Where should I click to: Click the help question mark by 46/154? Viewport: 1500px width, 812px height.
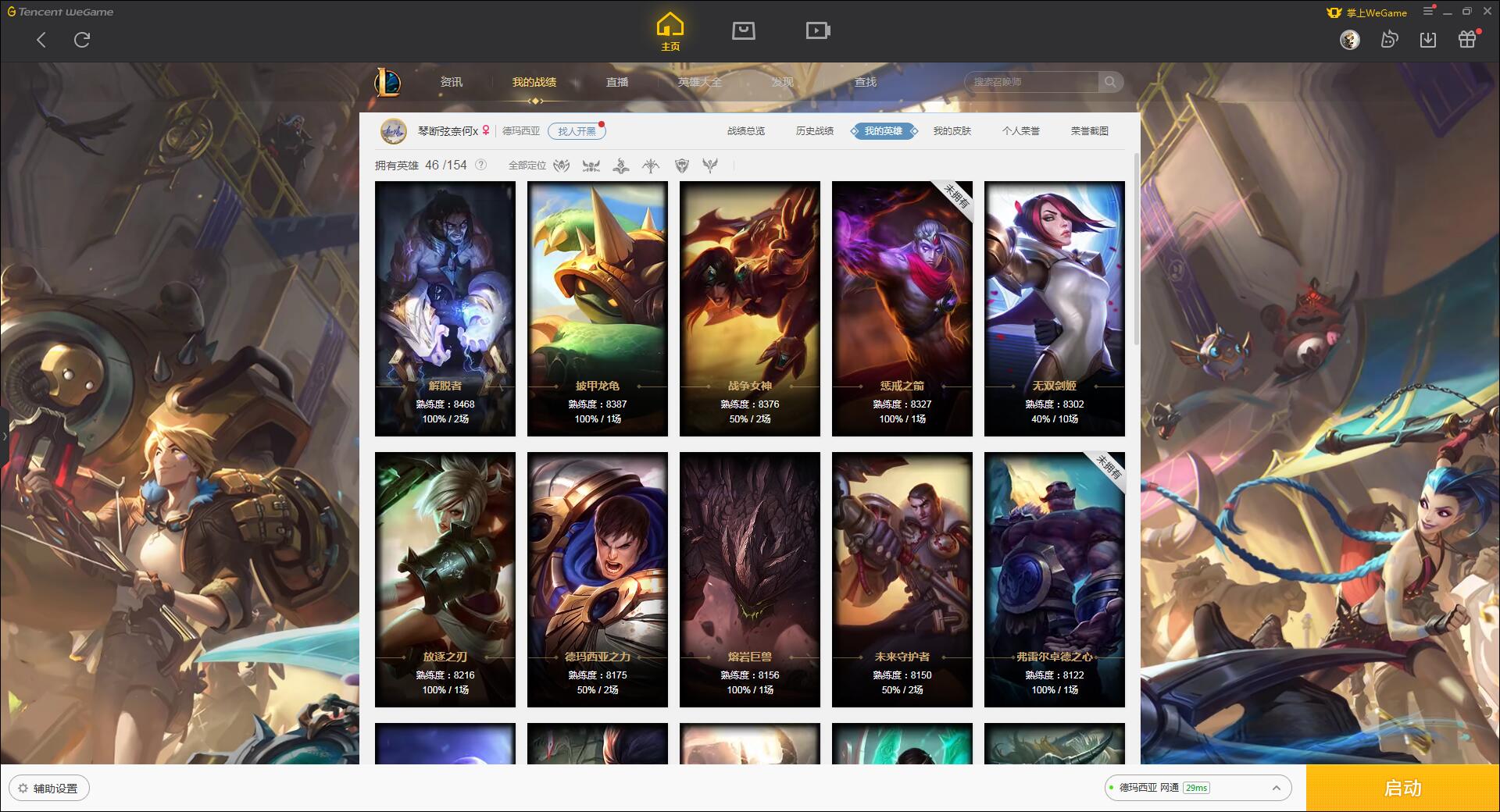481,165
